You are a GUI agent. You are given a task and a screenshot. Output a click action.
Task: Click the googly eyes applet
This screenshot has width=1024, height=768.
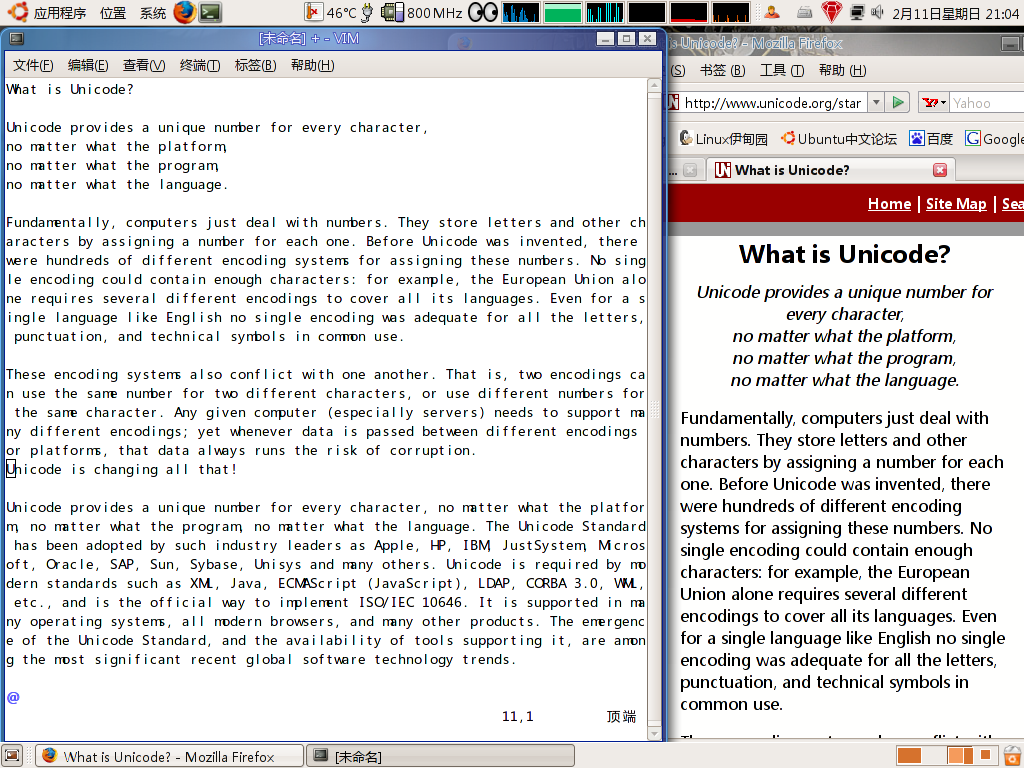click(483, 12)
